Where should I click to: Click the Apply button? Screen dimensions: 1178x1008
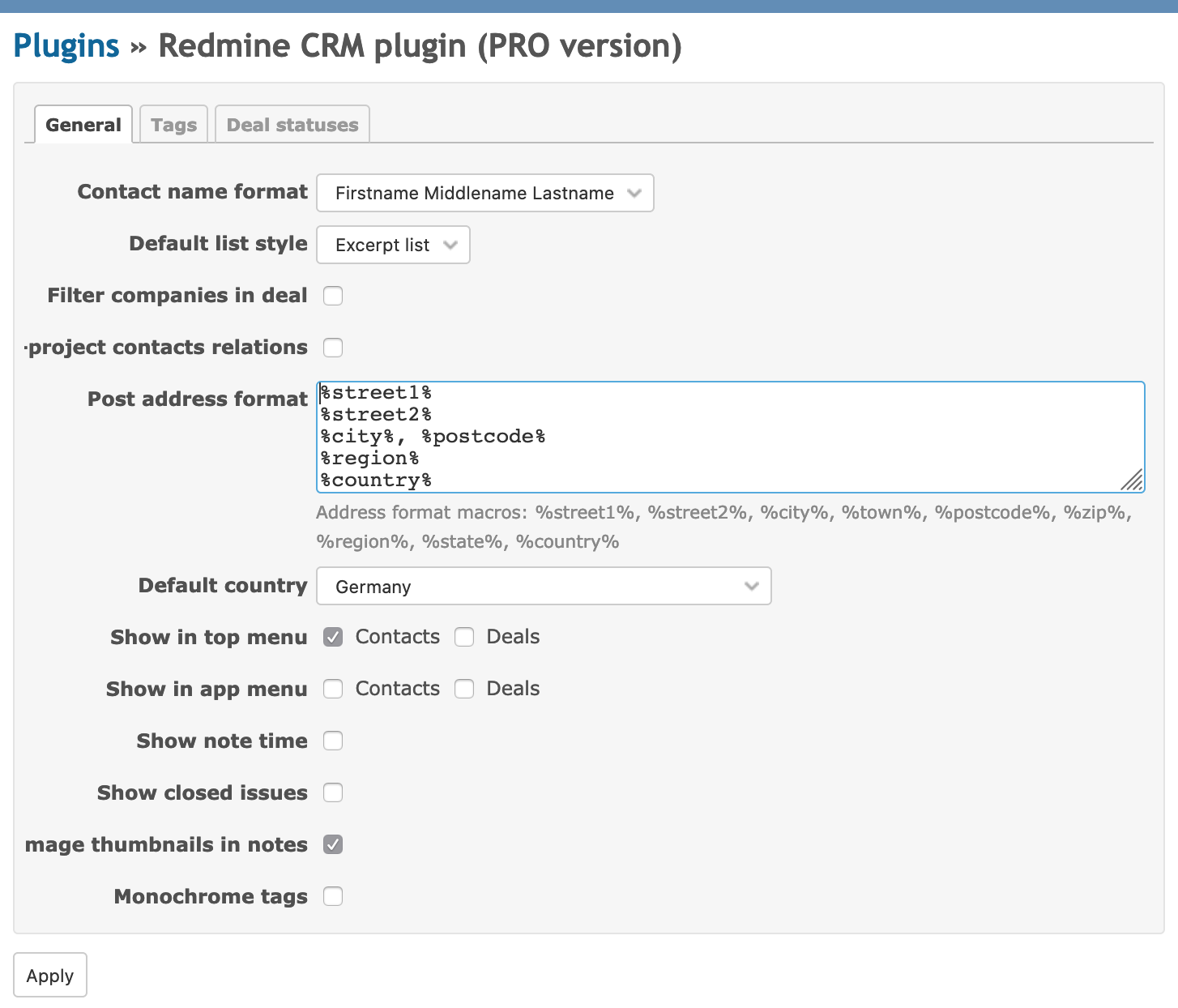[x=50, y=975]
